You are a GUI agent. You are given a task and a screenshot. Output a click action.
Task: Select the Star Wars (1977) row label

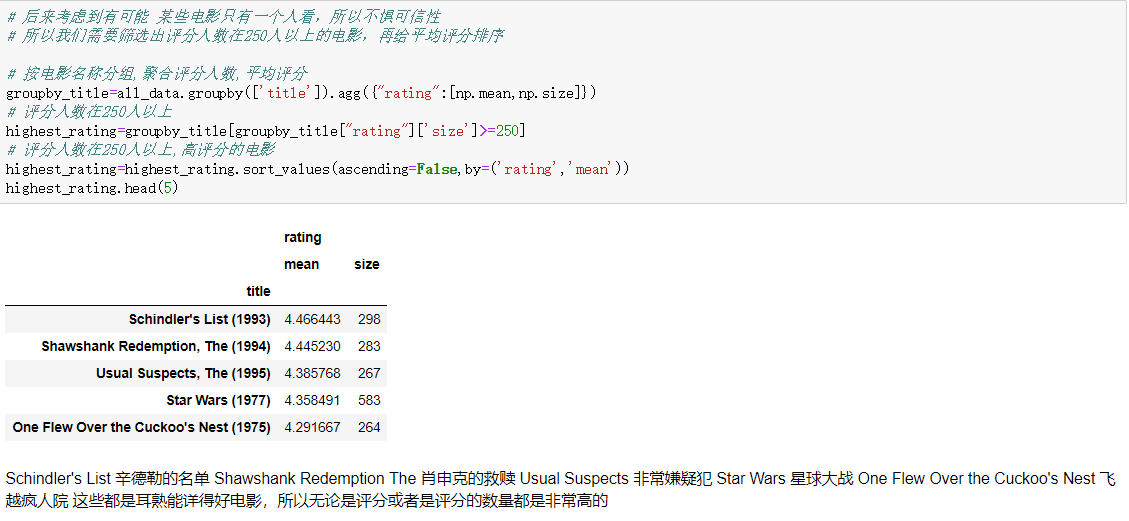(x=218, y=400)
